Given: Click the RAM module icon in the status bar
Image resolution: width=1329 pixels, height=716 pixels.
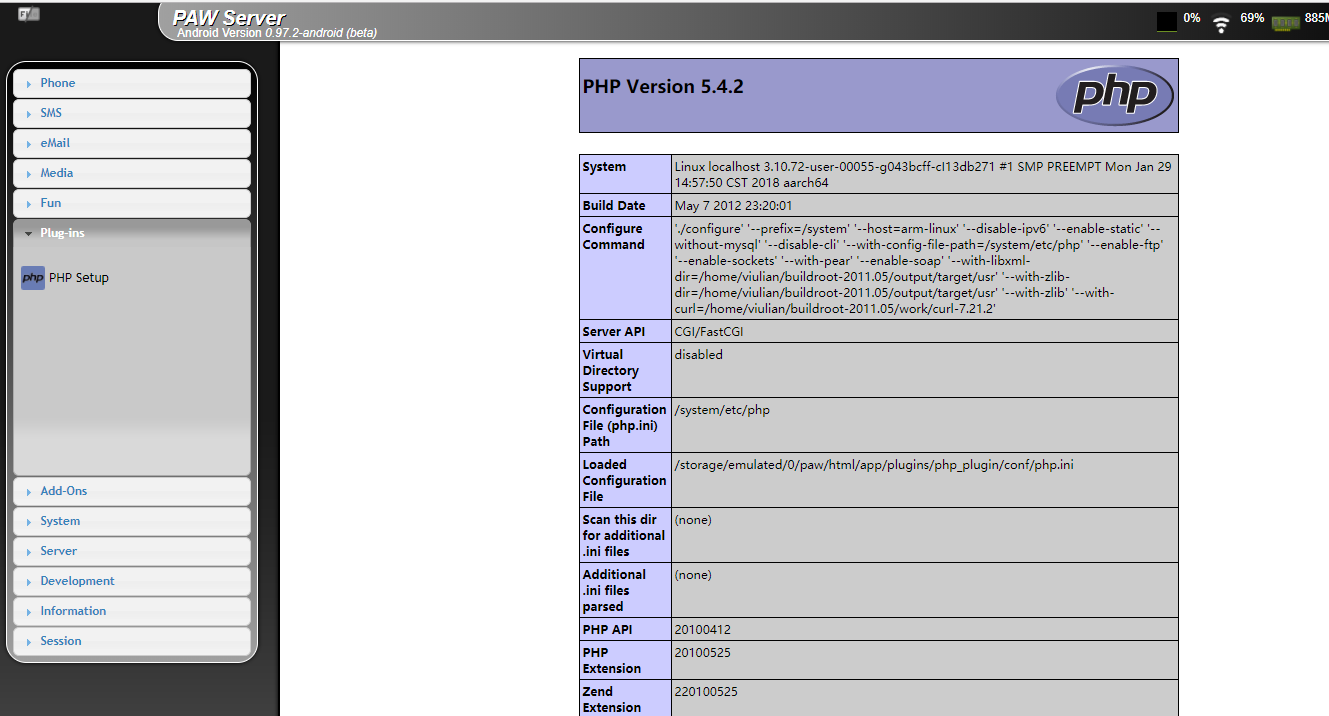Looking at the screenshot, I should point(1285,20).
